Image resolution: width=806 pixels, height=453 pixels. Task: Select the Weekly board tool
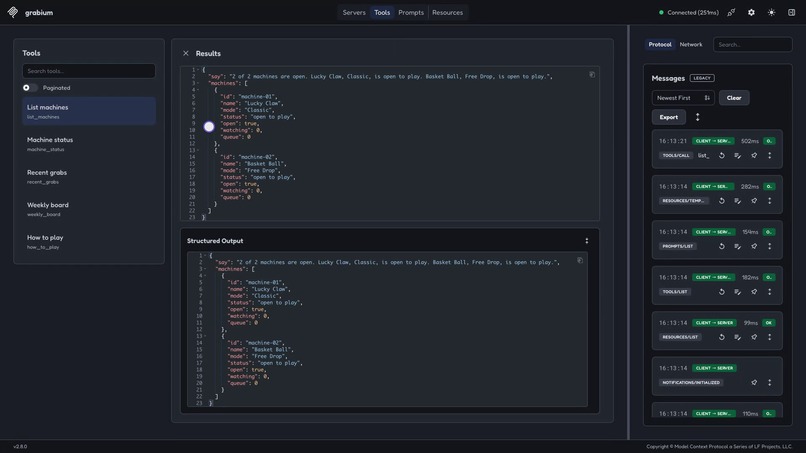point(88,209)
